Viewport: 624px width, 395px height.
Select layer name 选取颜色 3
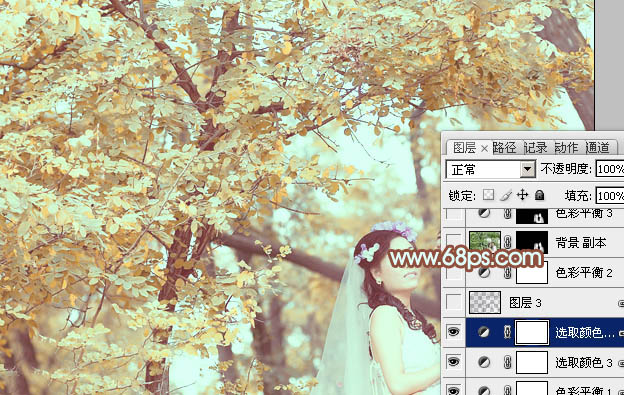point(584,362)
